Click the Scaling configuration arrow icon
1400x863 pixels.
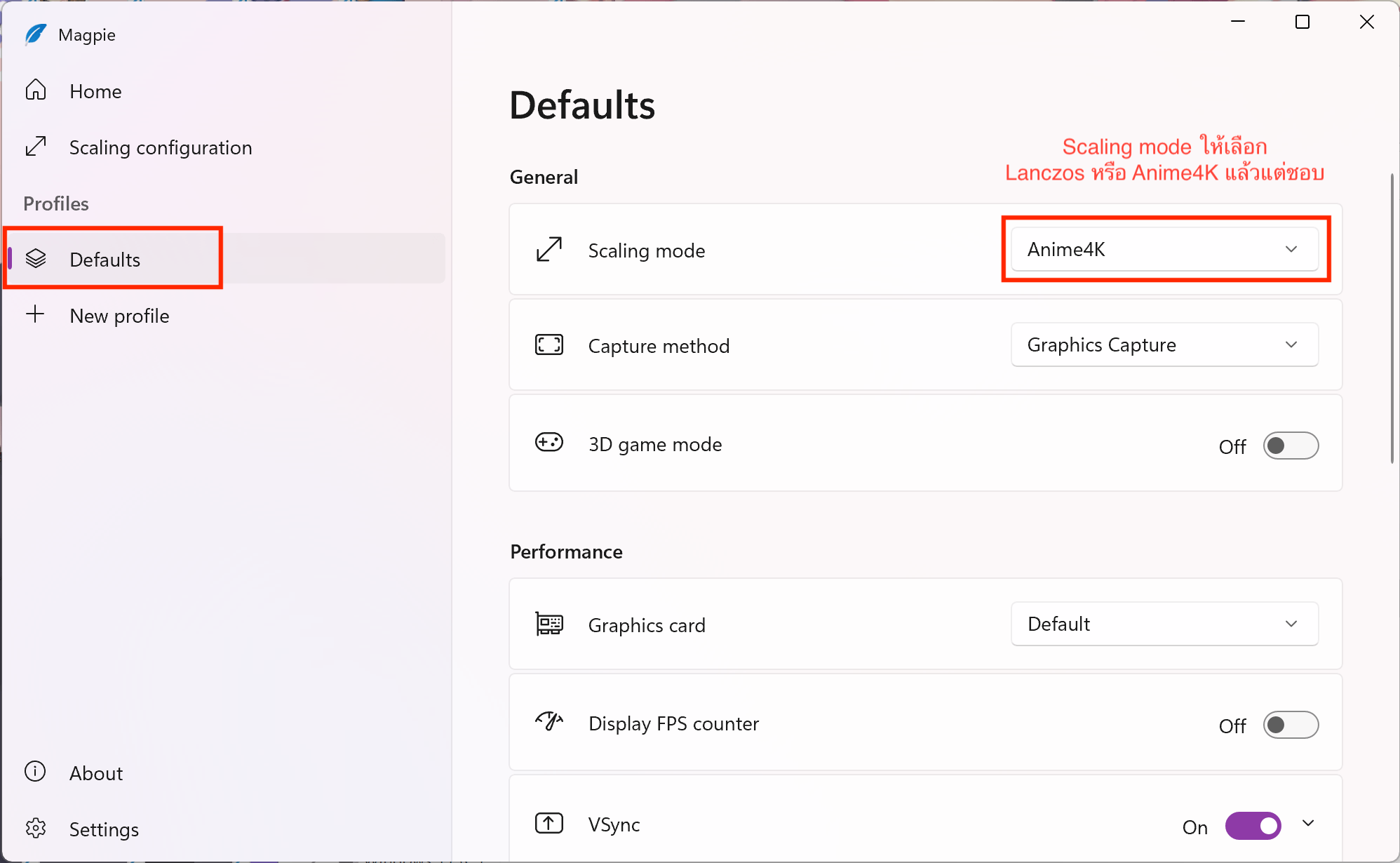pyautogui.click(x=36, y=147)
